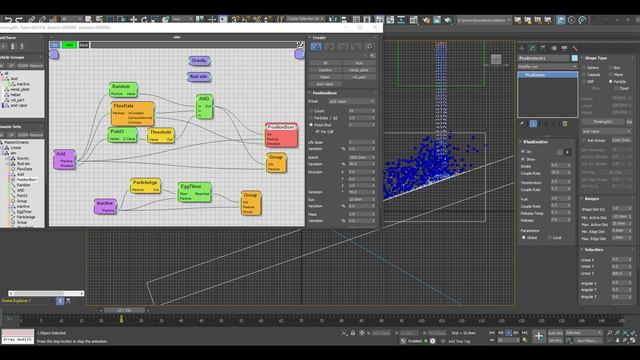Viewport: 640px width, 360px height.
Task: Select the Pistol Shot radio option
Action: point(311,125)
